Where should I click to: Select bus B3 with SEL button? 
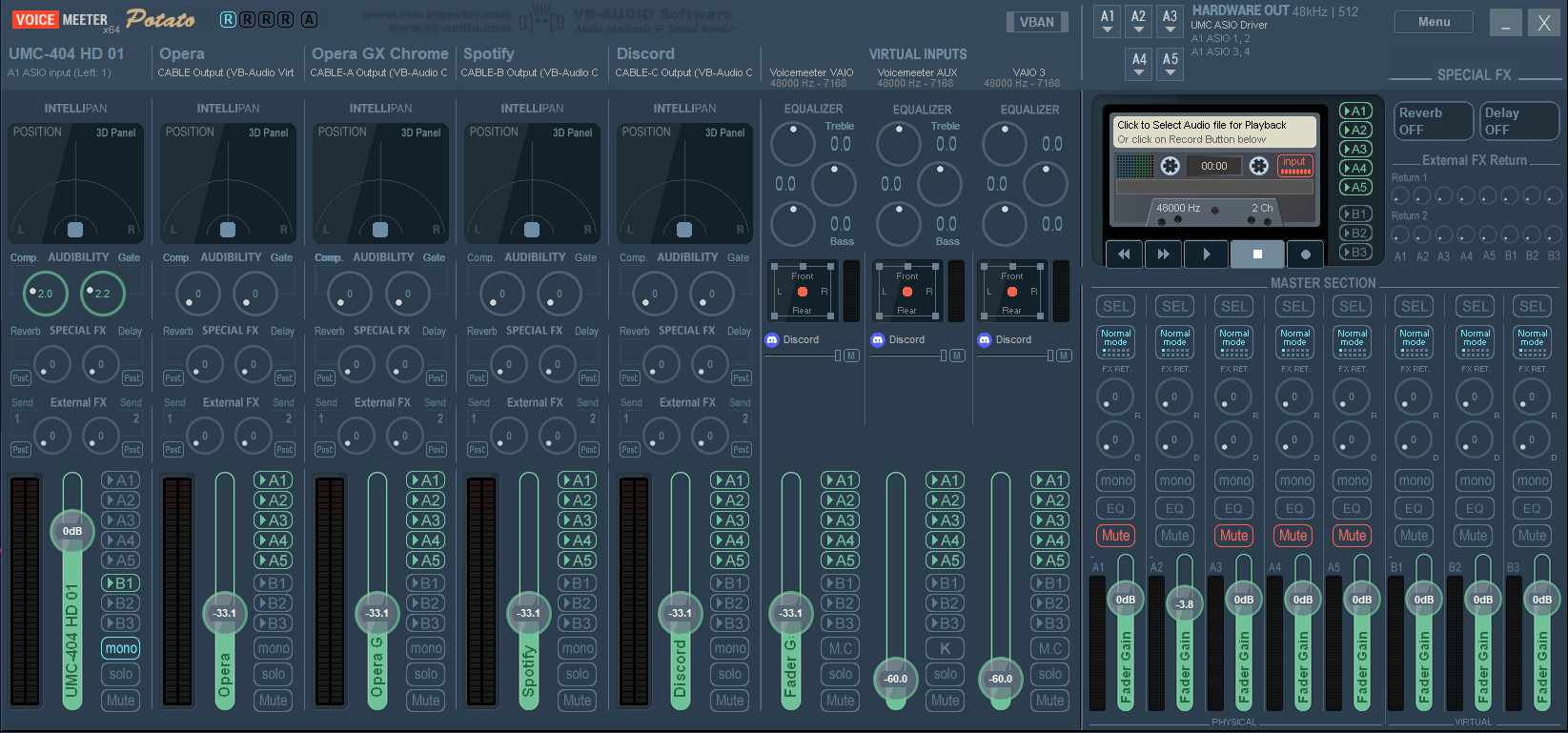coord(1532,306)
